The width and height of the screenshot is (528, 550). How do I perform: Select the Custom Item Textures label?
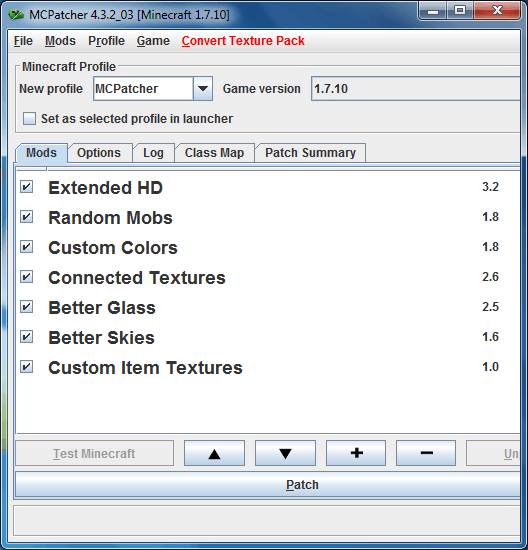point(145,368)
